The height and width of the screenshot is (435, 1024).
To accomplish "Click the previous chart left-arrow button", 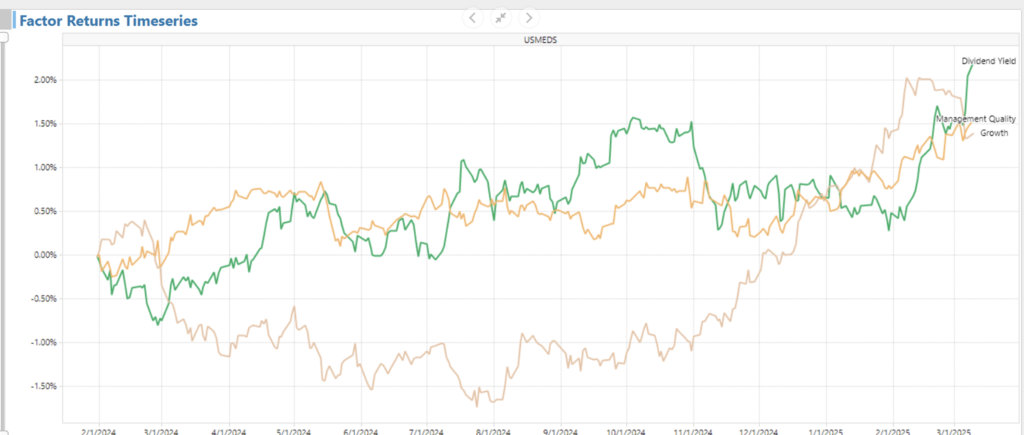I will click(x=473, y=17).
